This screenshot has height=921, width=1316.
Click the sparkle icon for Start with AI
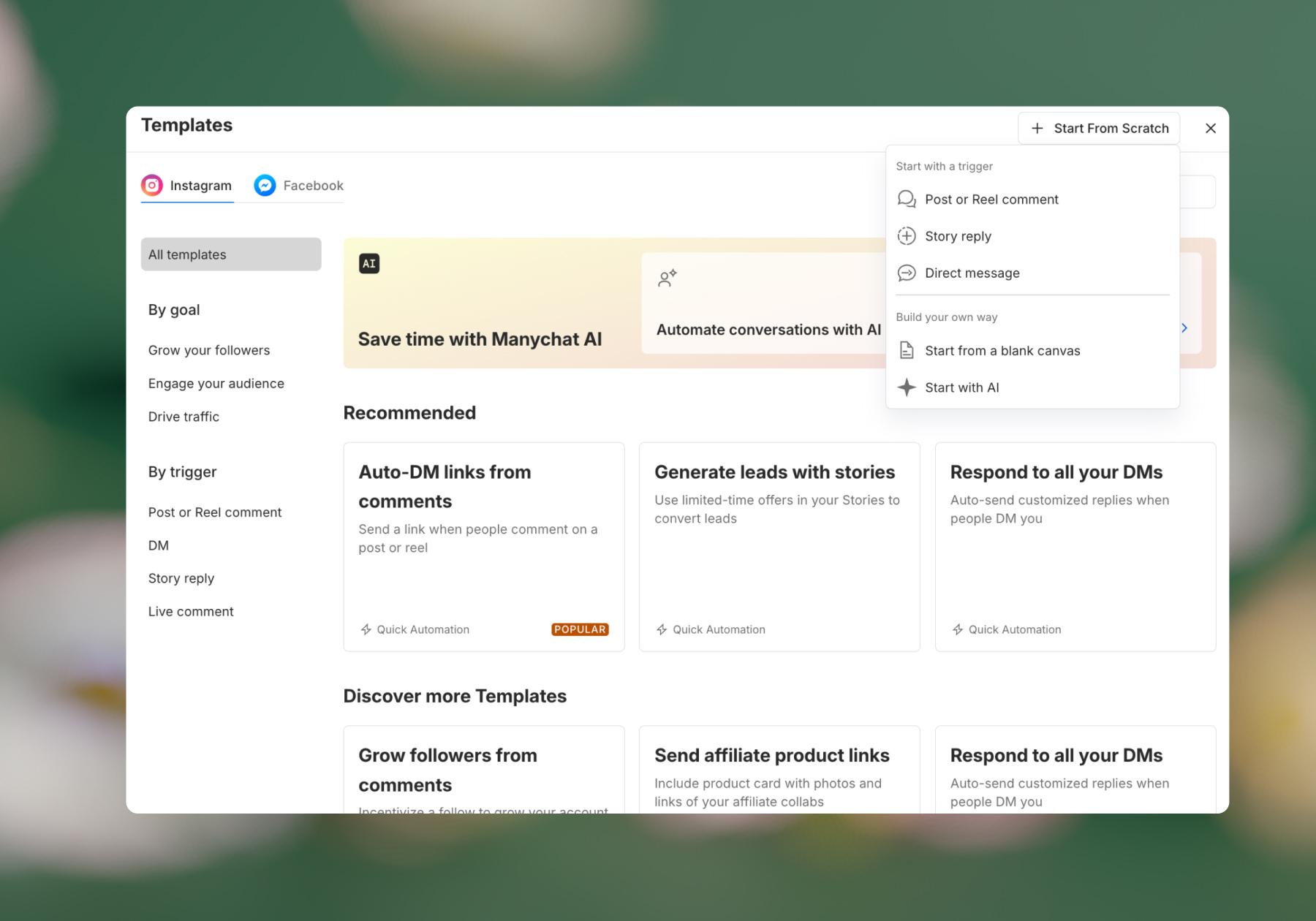click(907, 387)
